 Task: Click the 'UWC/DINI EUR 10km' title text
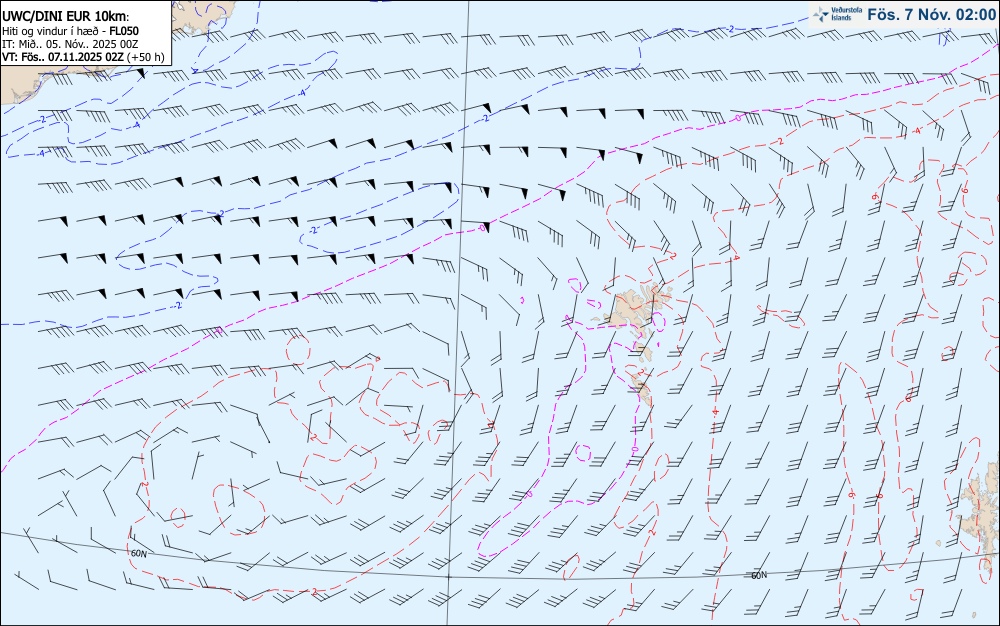click(64, 16)
